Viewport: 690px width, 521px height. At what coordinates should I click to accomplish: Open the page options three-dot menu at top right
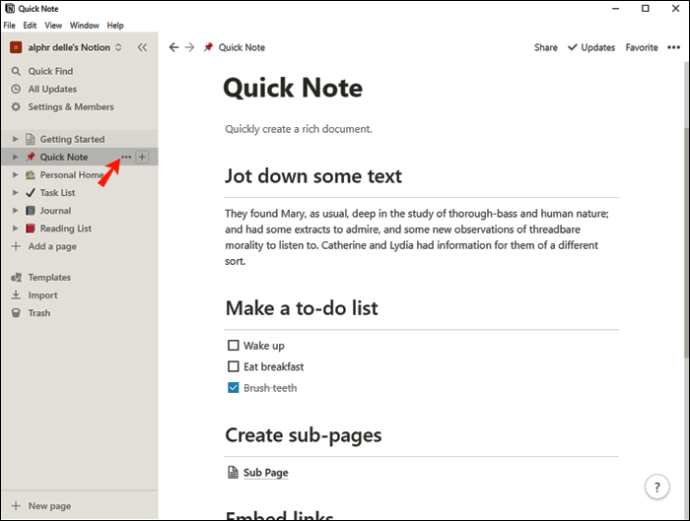[x=673, y=47]
